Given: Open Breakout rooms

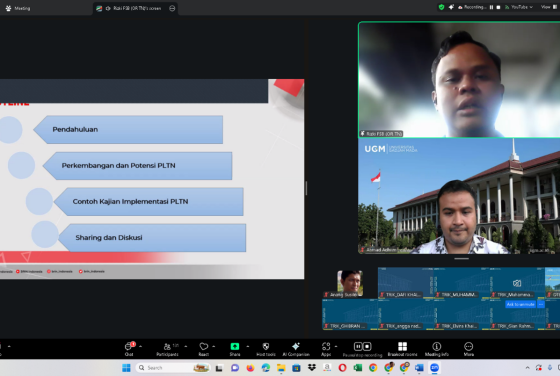Looking at the screenshot, I should tap(402, 349).
